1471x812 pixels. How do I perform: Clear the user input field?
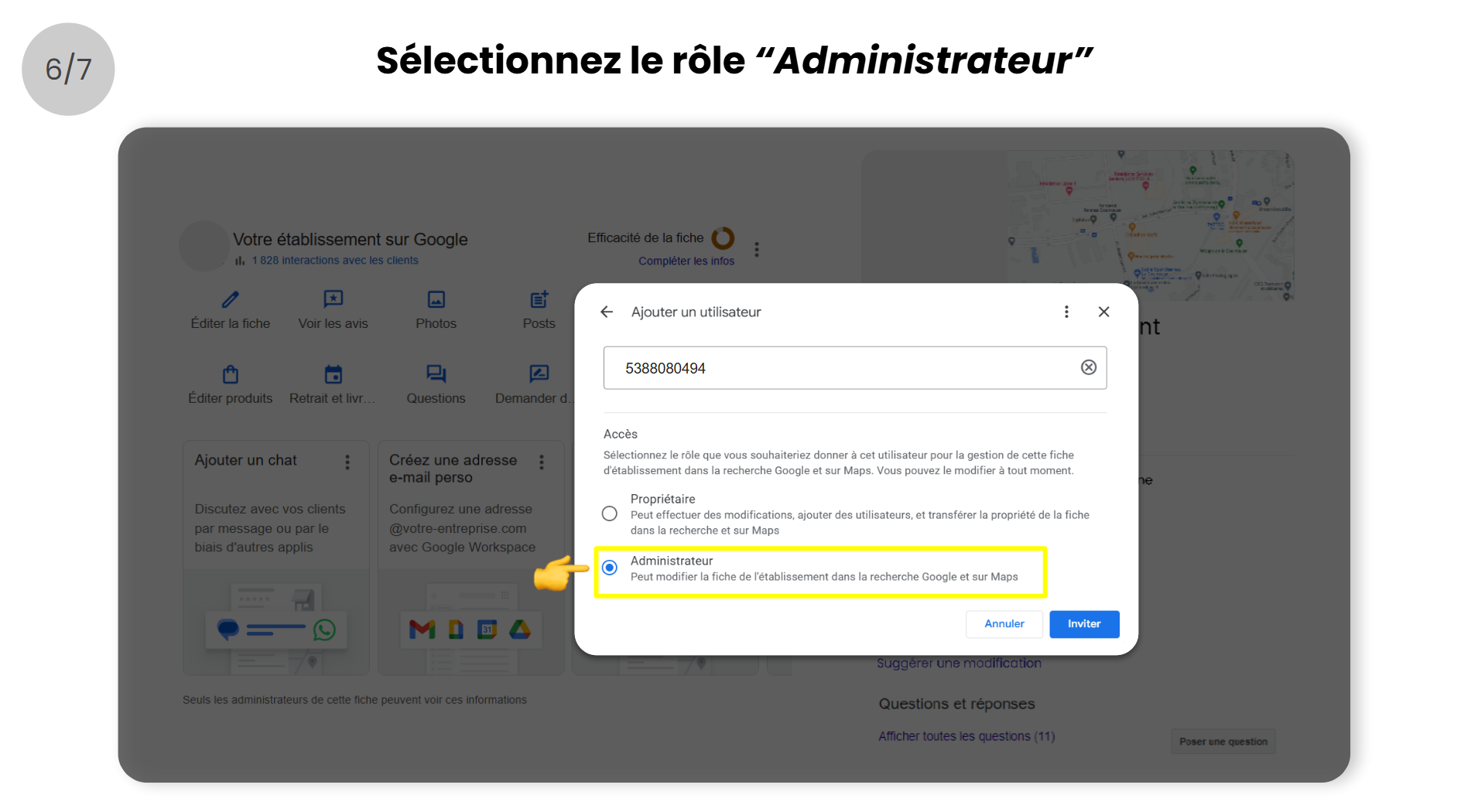1088,367
